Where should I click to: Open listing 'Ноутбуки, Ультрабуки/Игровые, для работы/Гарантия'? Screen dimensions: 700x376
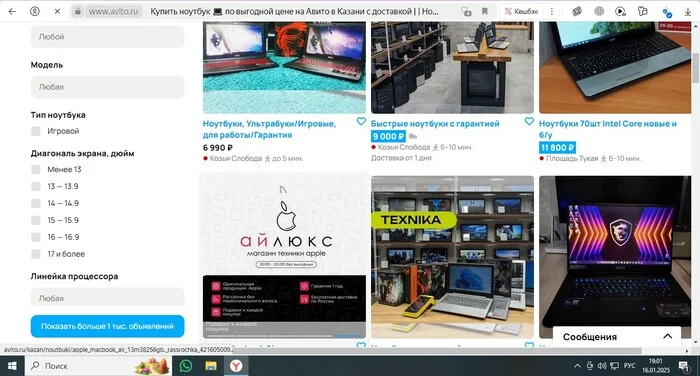(269, 129)
